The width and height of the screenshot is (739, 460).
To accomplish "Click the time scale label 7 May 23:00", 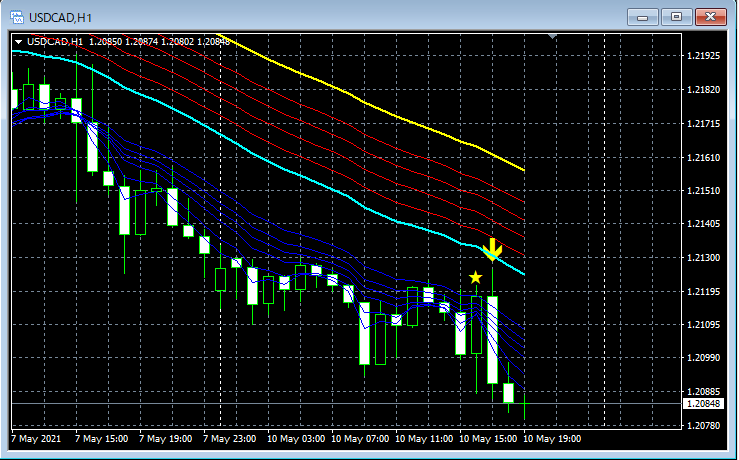I will 230,439.
